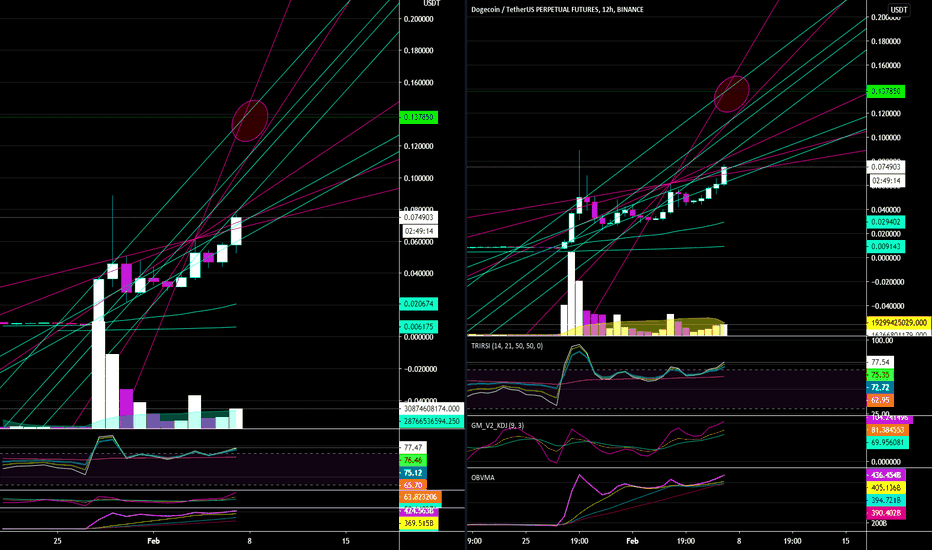Click the blue 75.12 value label
The image size is (932, 550).
click(414, 473)
